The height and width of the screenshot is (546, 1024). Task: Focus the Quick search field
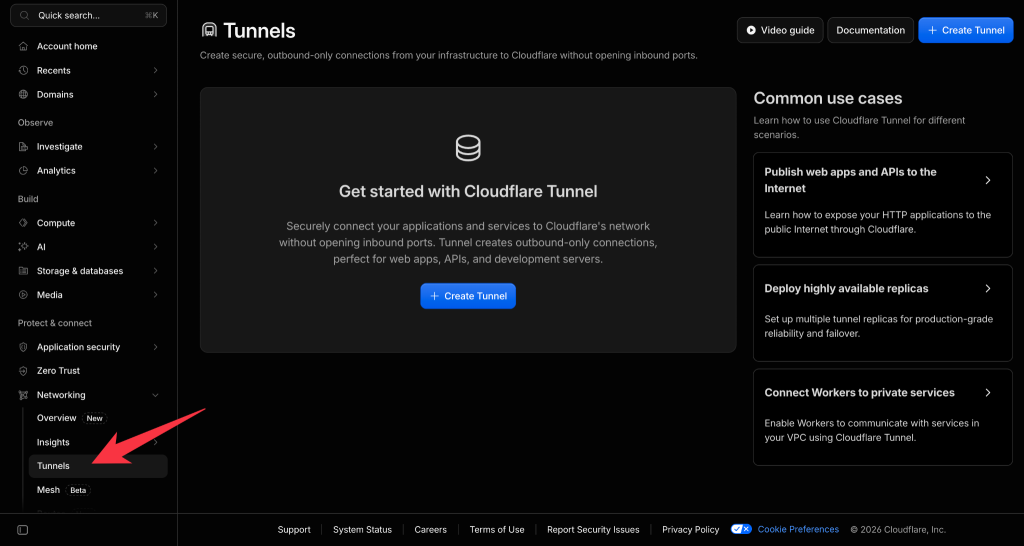(89, 15)
